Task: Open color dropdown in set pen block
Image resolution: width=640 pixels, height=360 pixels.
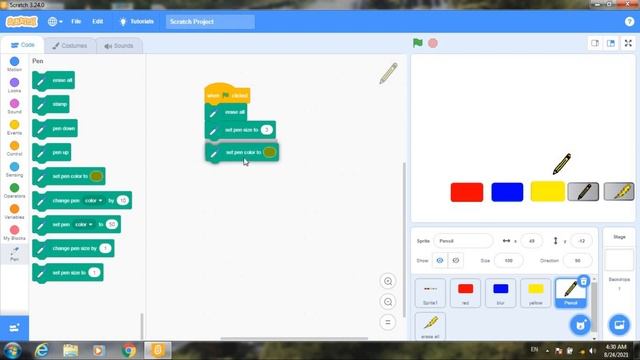Action: [x=84, y=224]
